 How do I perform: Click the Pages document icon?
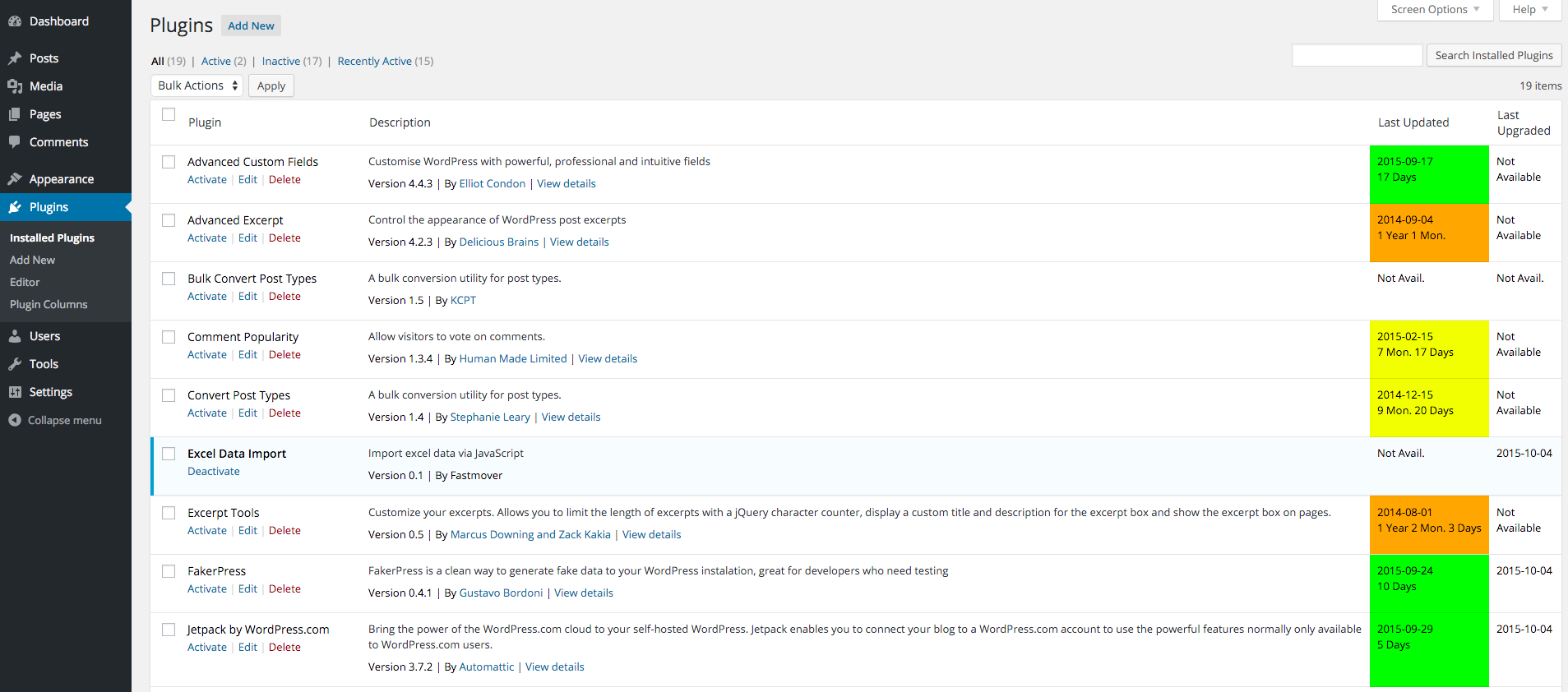[15, 114]
